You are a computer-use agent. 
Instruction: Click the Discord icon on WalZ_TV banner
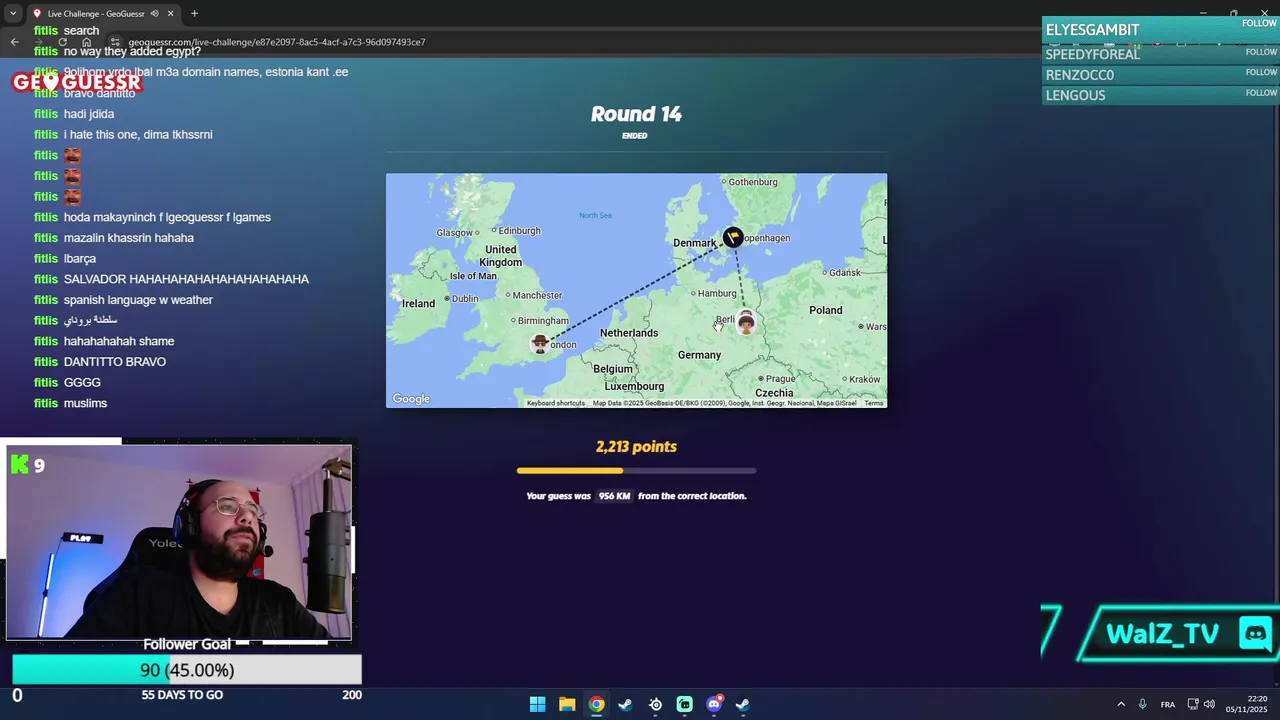tap(1255, 634)
